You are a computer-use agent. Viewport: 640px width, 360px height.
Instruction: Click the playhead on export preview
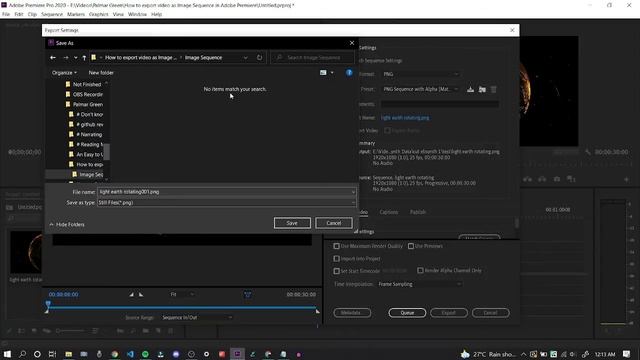click(x=48, y=304)
